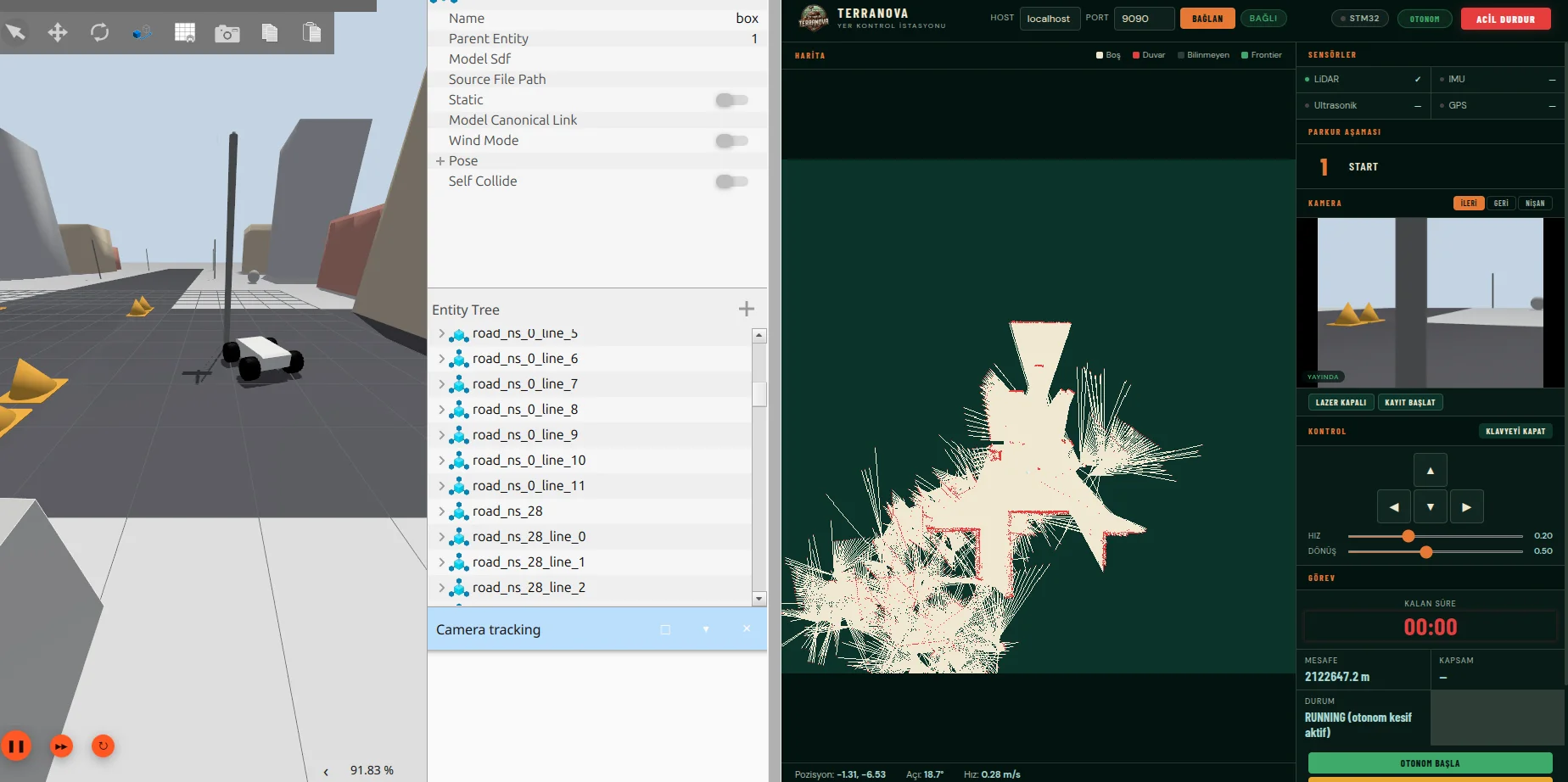
Task: Toggle the GPS sensor
Action: click(1498, 105)
